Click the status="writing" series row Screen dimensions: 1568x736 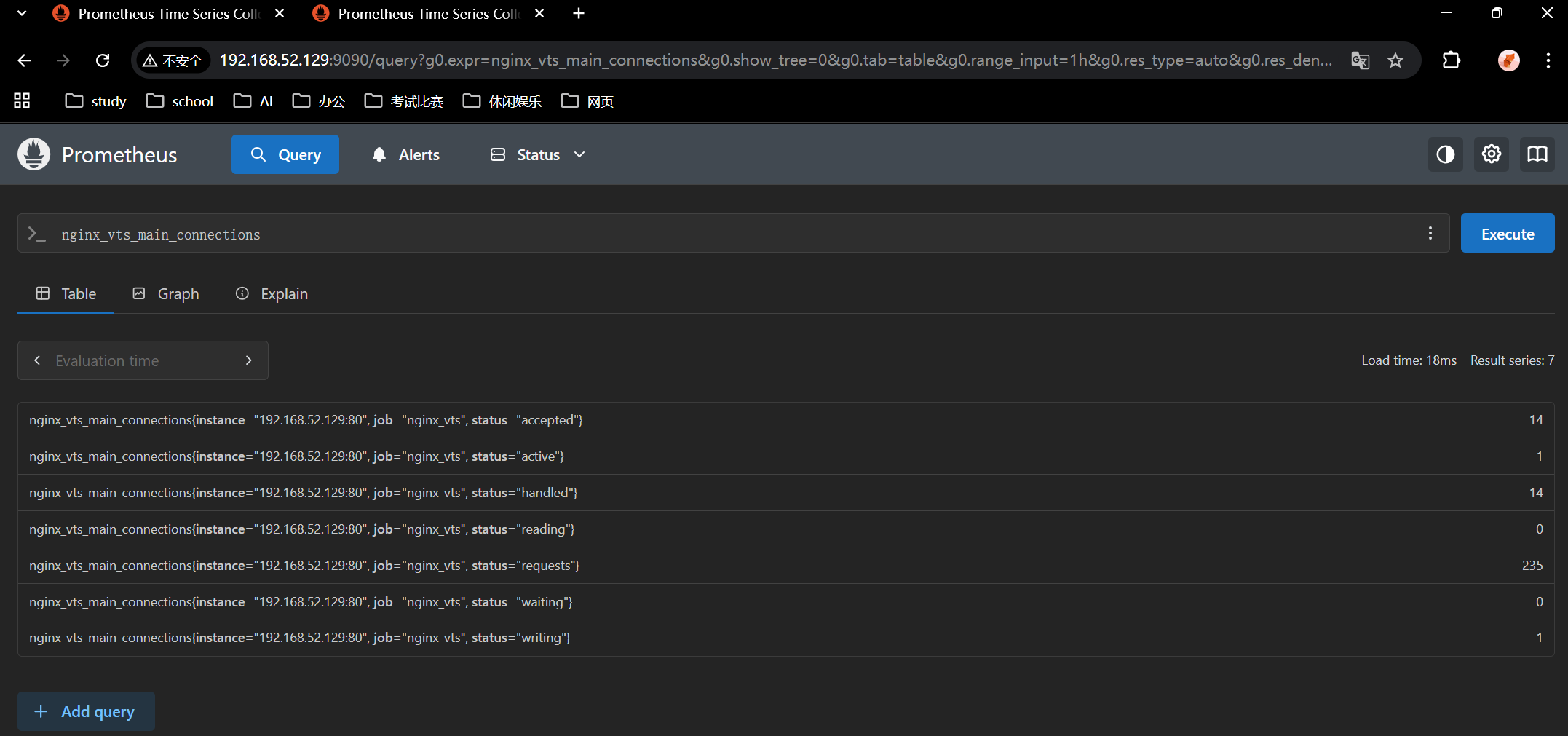786,638
